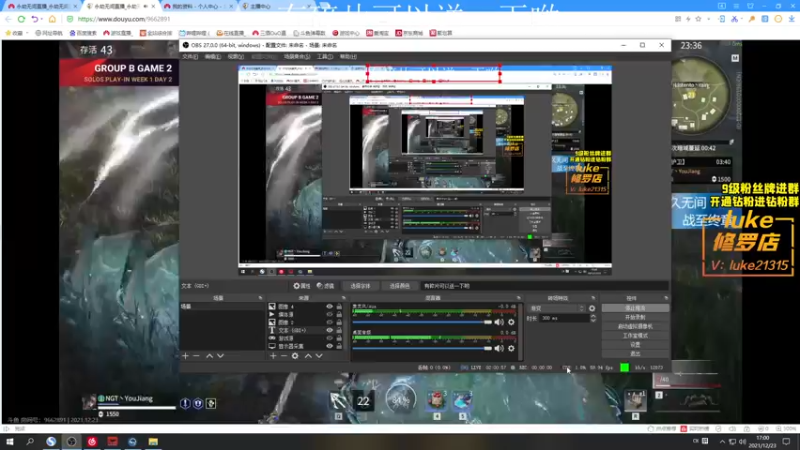Click the add source plus icon

coord(273,356)
